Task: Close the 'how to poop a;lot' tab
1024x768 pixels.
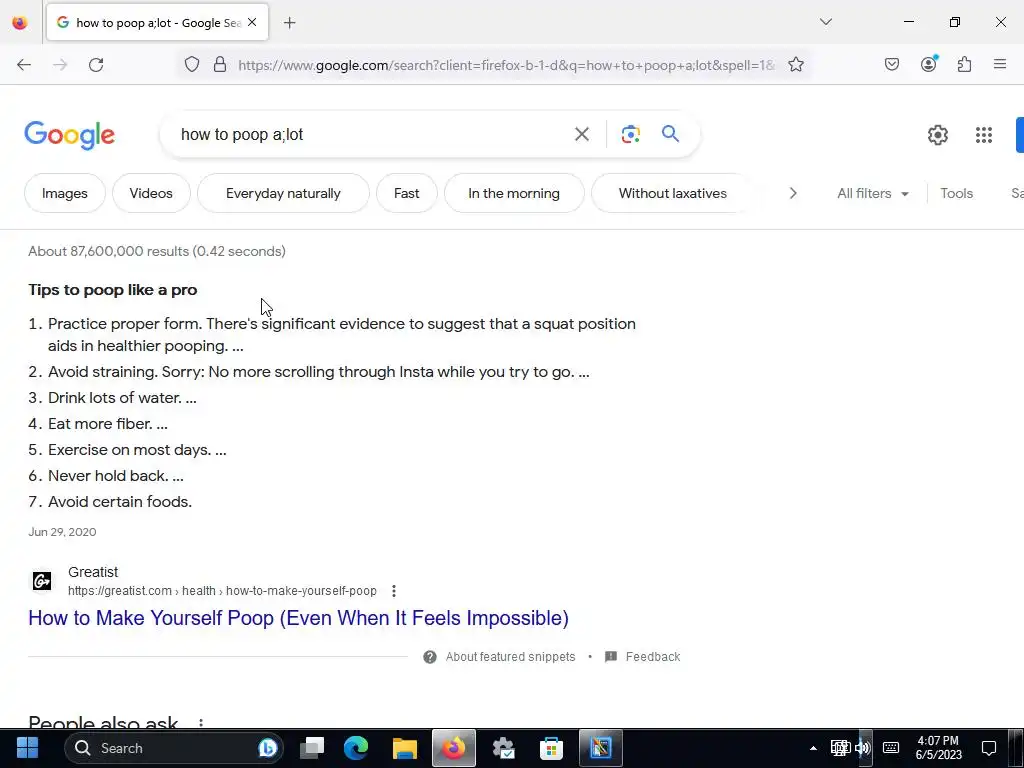Action: (252, 22)
